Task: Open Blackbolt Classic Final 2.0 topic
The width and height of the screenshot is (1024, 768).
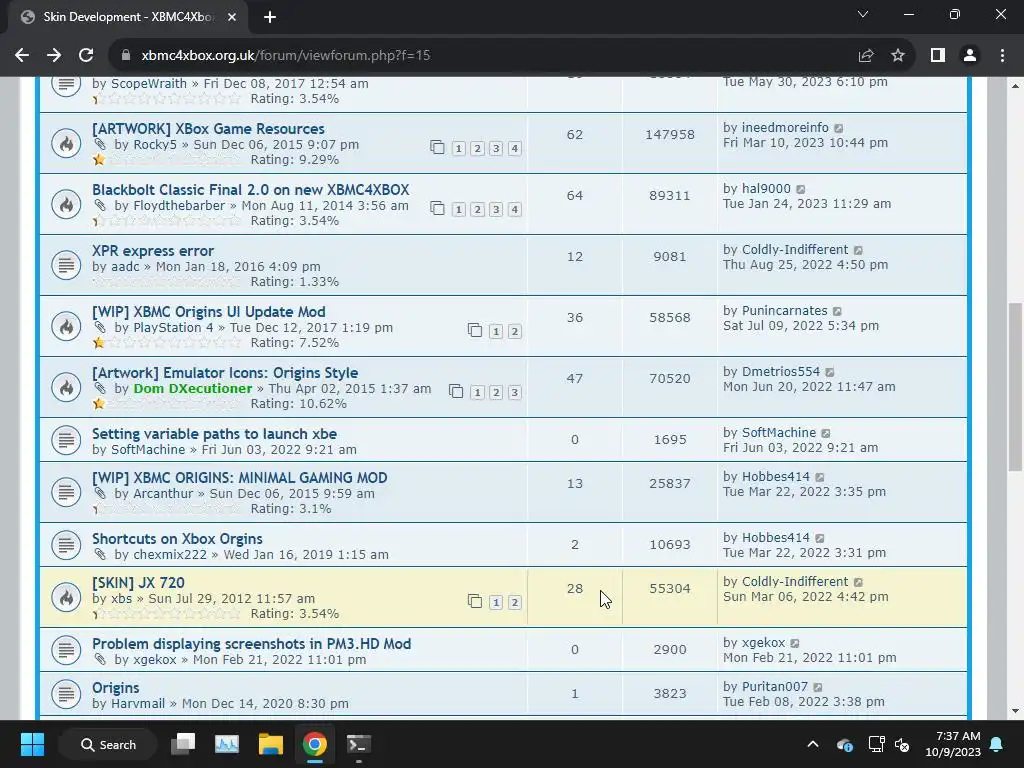Action: 251,189
